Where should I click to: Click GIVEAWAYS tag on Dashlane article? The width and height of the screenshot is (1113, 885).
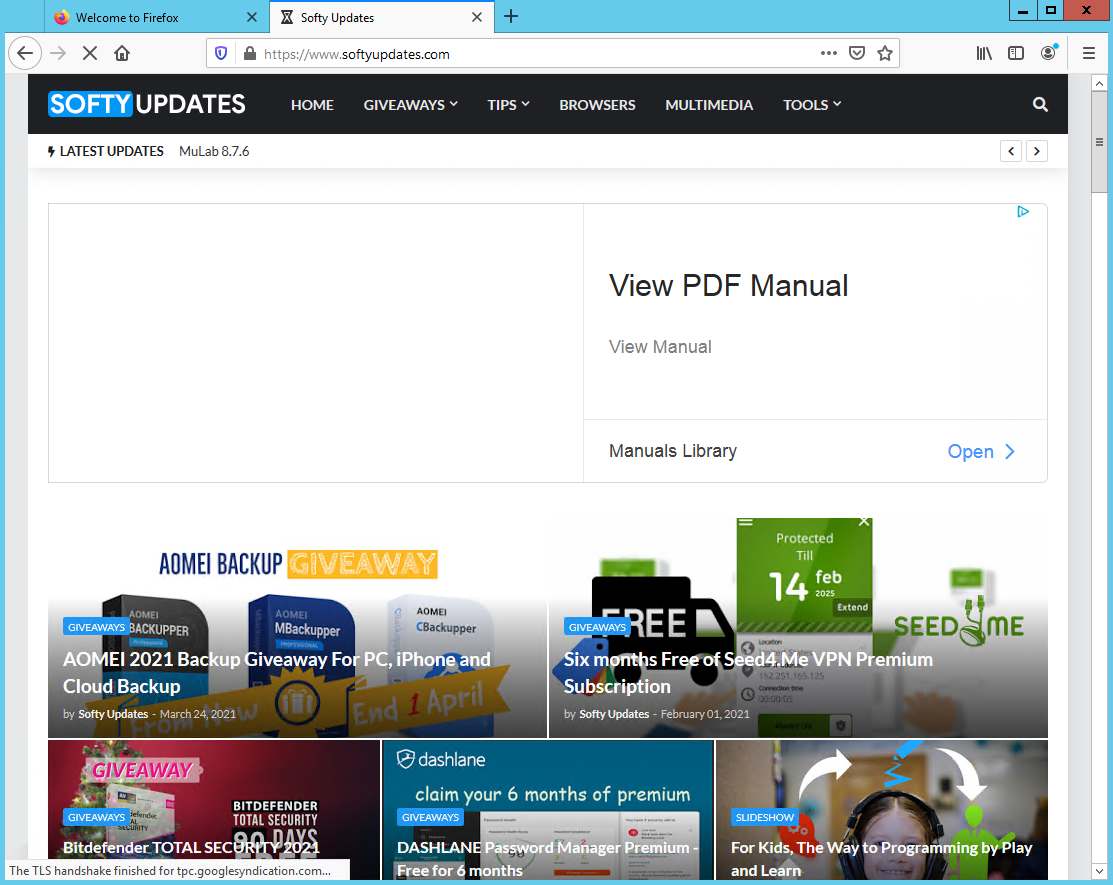pyautogui.click(x=430, y=818)
